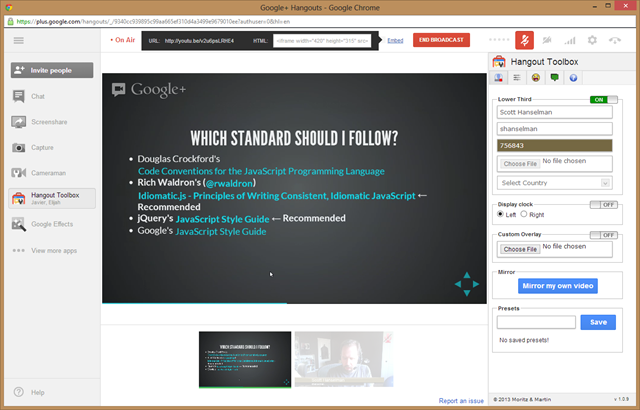Image resolution: width=640 pixels, height=410 pixels.
Task: Click the youtu.be URL text
Action: pos(199,41)
